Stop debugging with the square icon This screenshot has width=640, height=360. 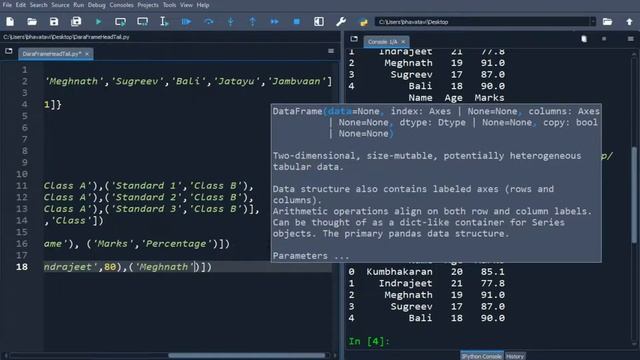[x=297, y=22]
